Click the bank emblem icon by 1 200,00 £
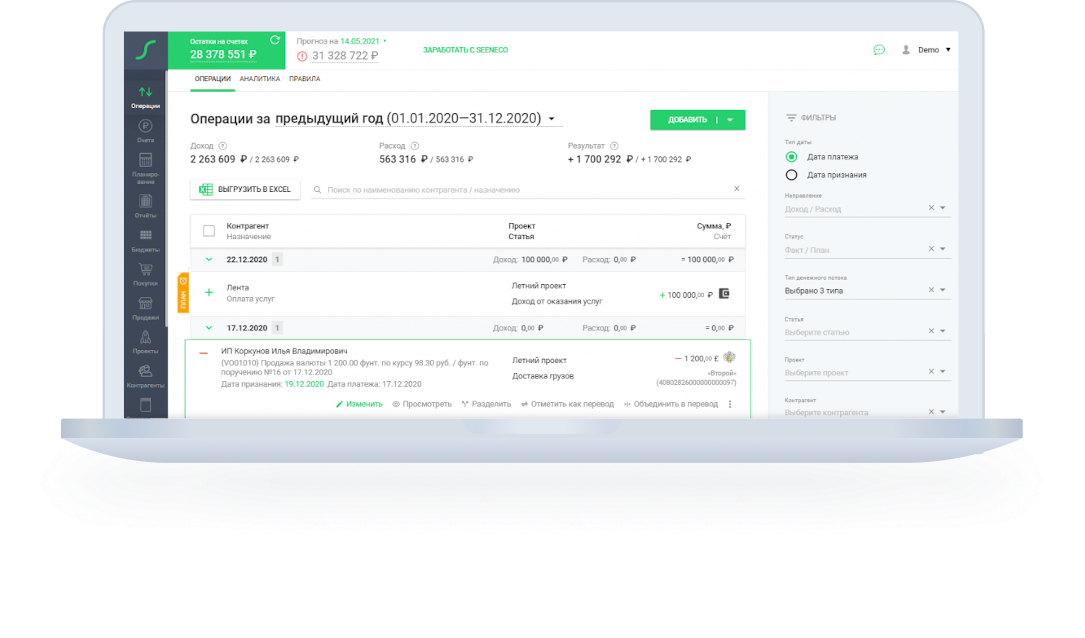 click(729, 357)
